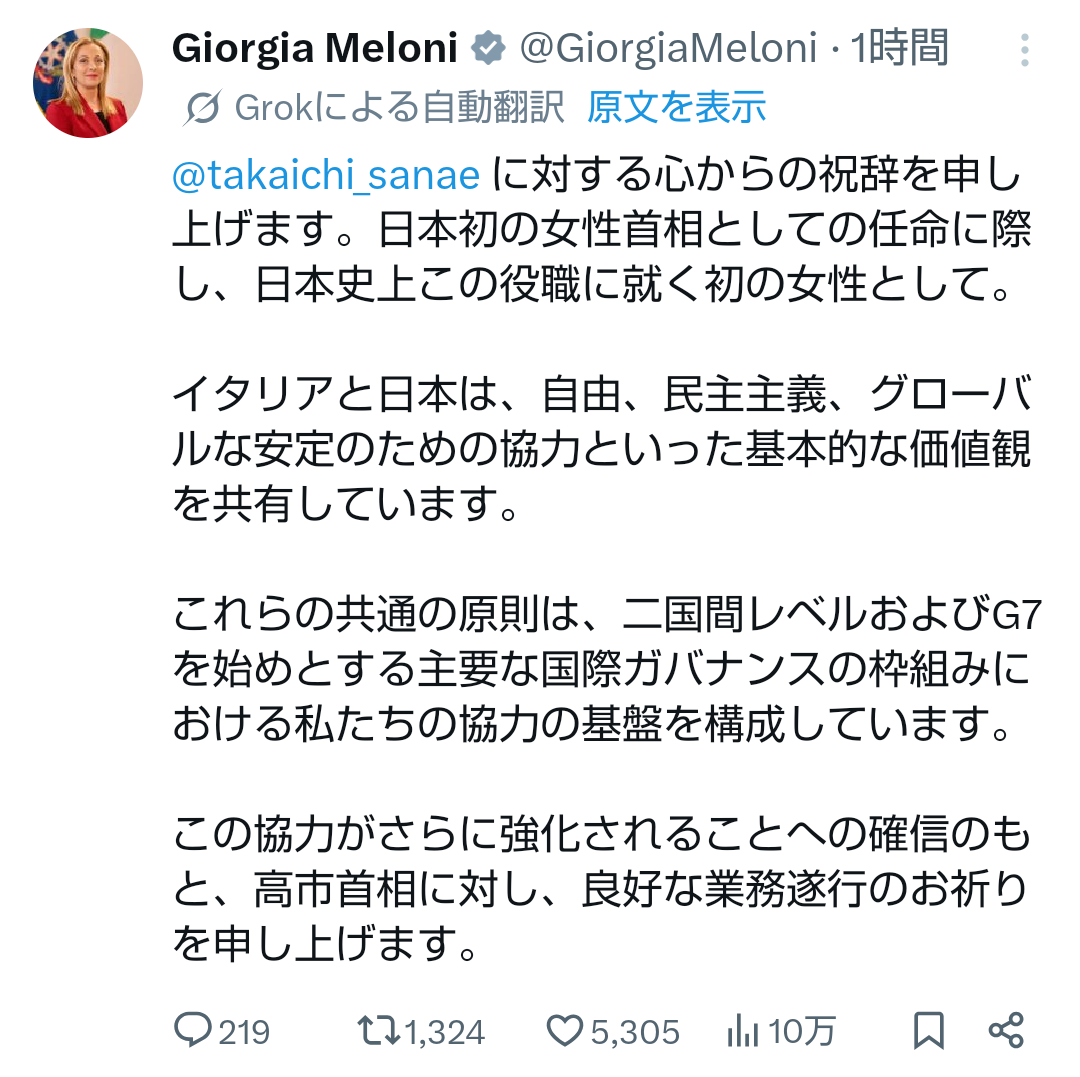Image resolution: width=1080 pixels, height=1077 pixels.
Task: Click the 1,324 reposts count
Action: tap(445, 1031)
